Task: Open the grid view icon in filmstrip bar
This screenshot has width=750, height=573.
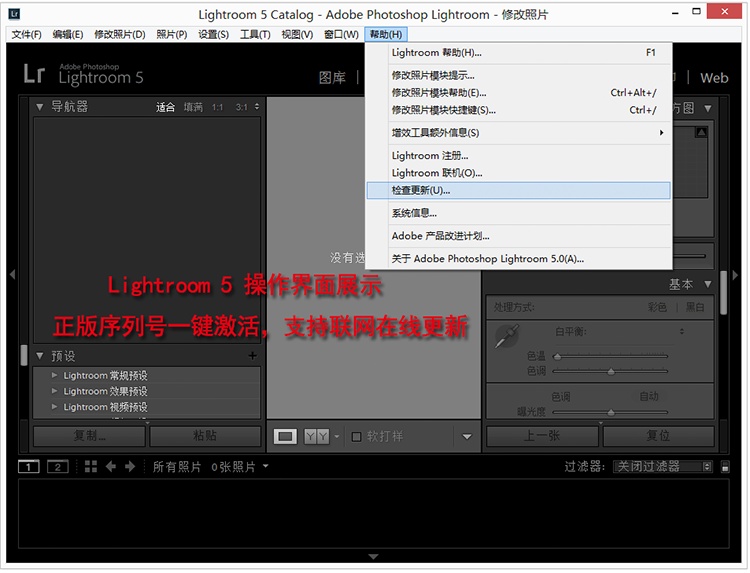Action: [91, 466]
